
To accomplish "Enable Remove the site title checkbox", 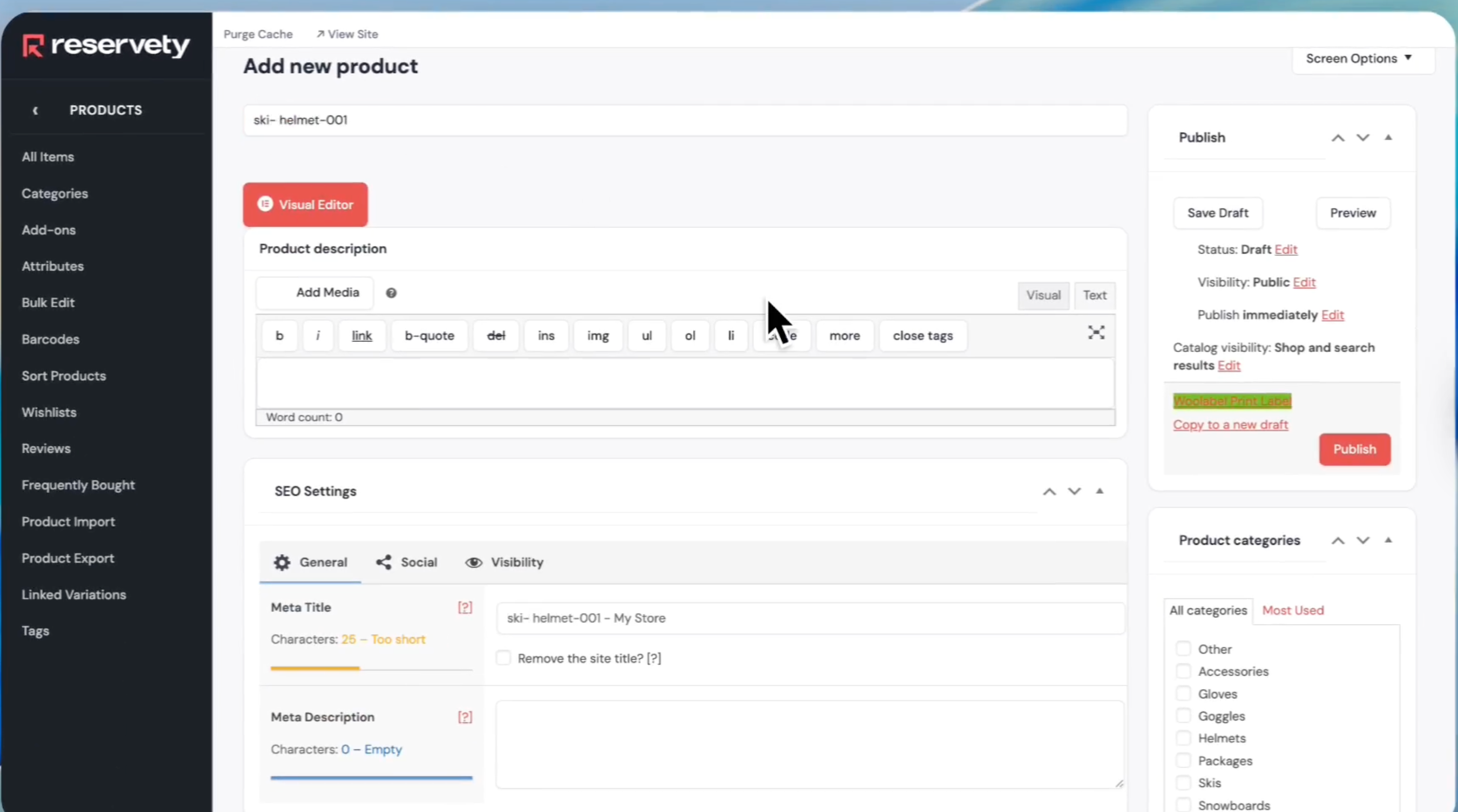I will pos(503,658).
